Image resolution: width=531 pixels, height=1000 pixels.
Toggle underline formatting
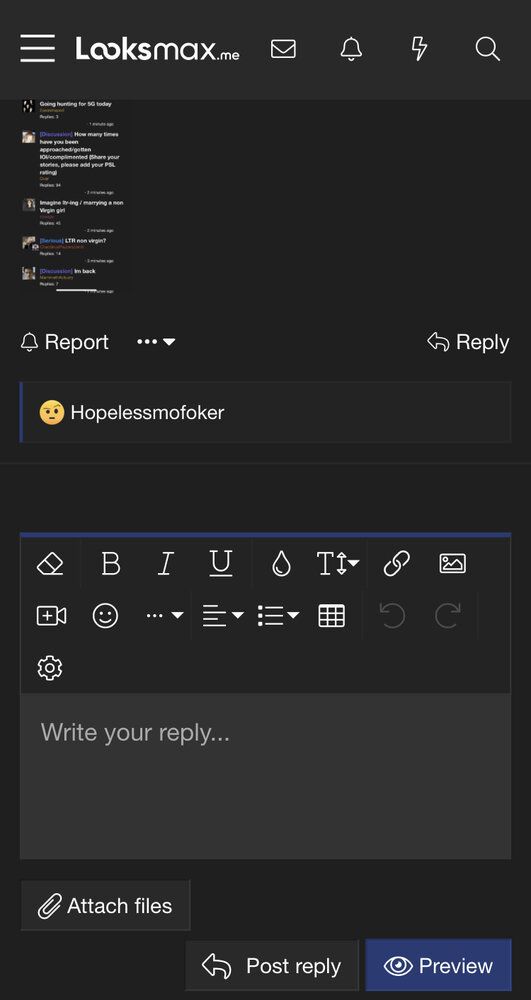pos(221,564)
